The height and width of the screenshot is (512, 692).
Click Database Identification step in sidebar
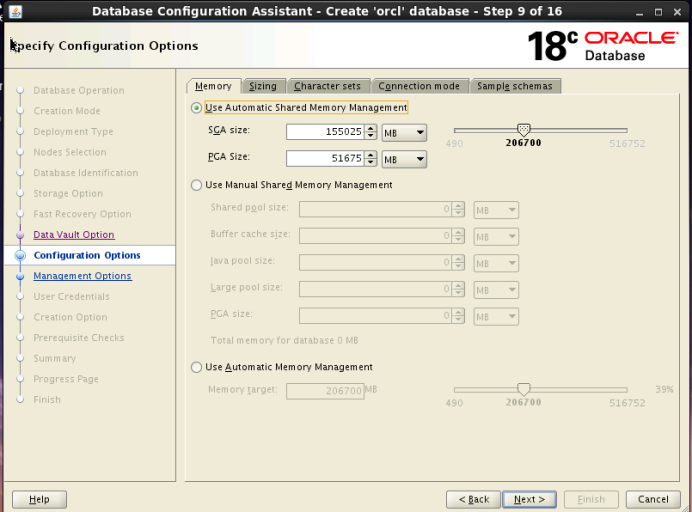[x=86, y=173]
